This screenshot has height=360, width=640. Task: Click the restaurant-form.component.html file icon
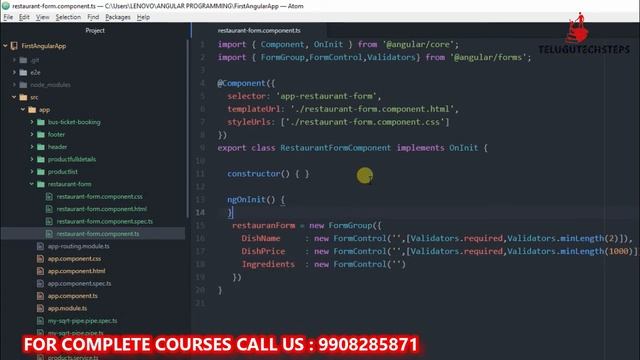pos(49,209)
